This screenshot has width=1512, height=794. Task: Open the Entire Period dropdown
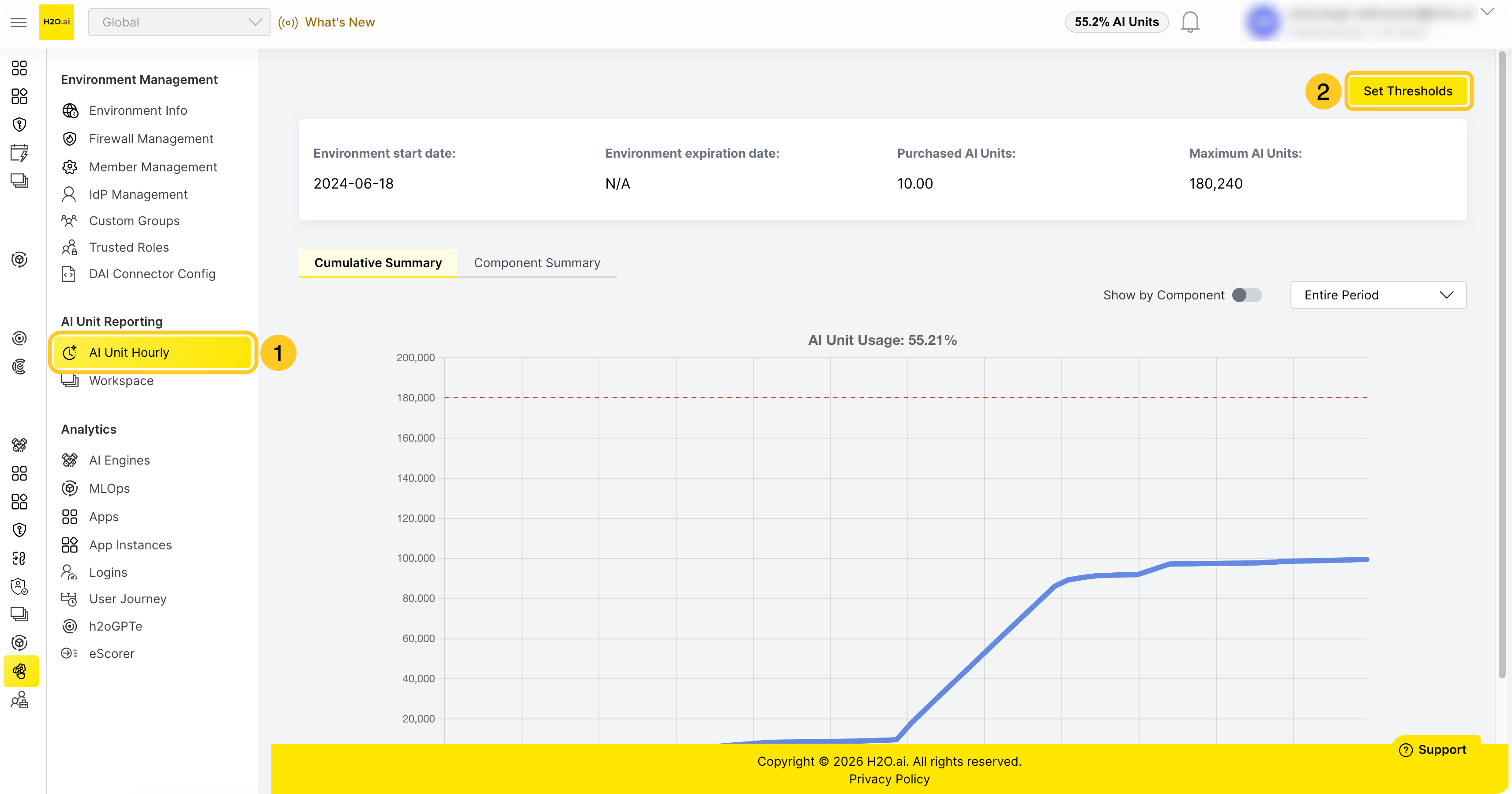(1377, 295)
